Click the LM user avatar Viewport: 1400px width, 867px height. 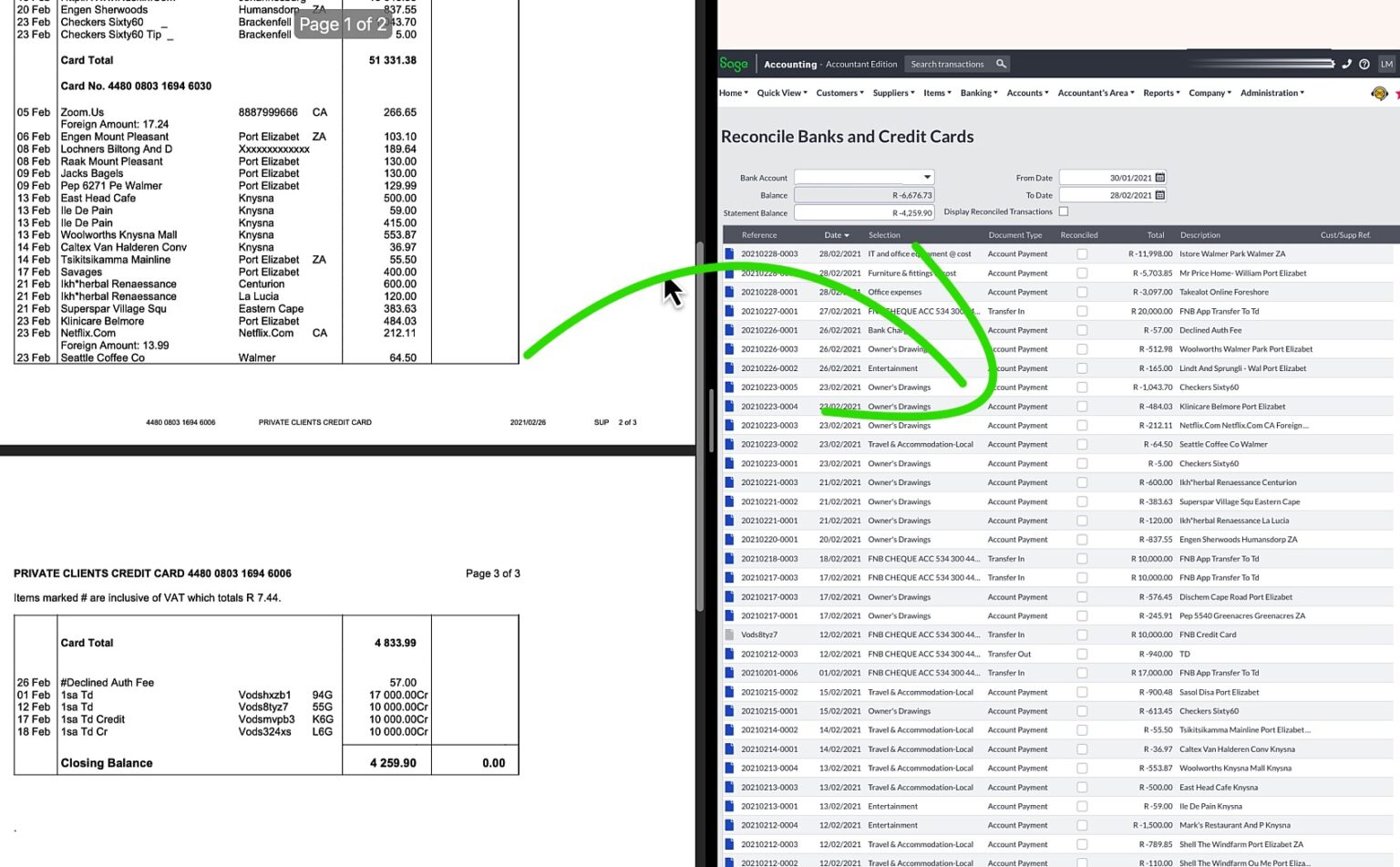[x=1385, y=64]
